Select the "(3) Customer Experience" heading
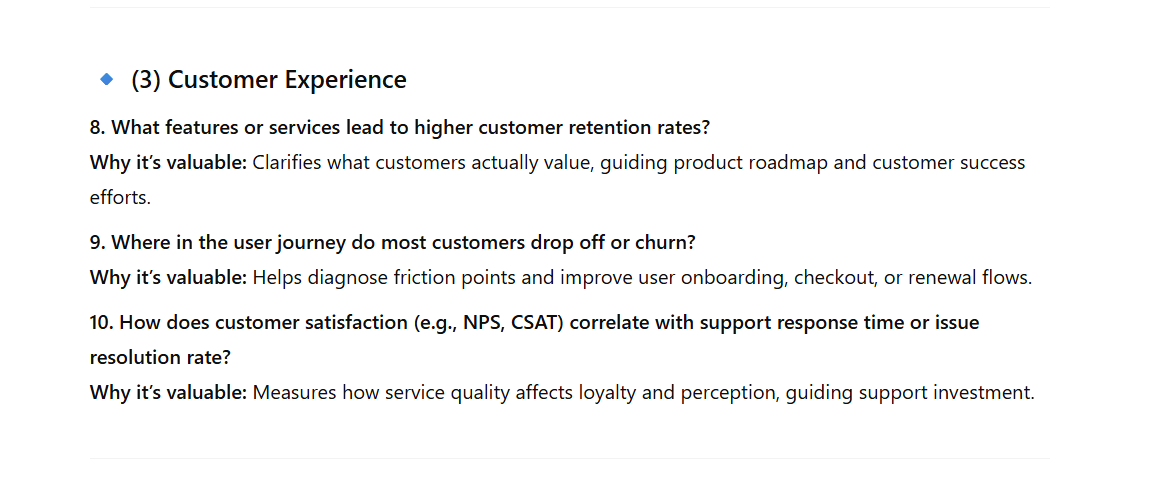The image size is (1164, 477). pos(269,79)
